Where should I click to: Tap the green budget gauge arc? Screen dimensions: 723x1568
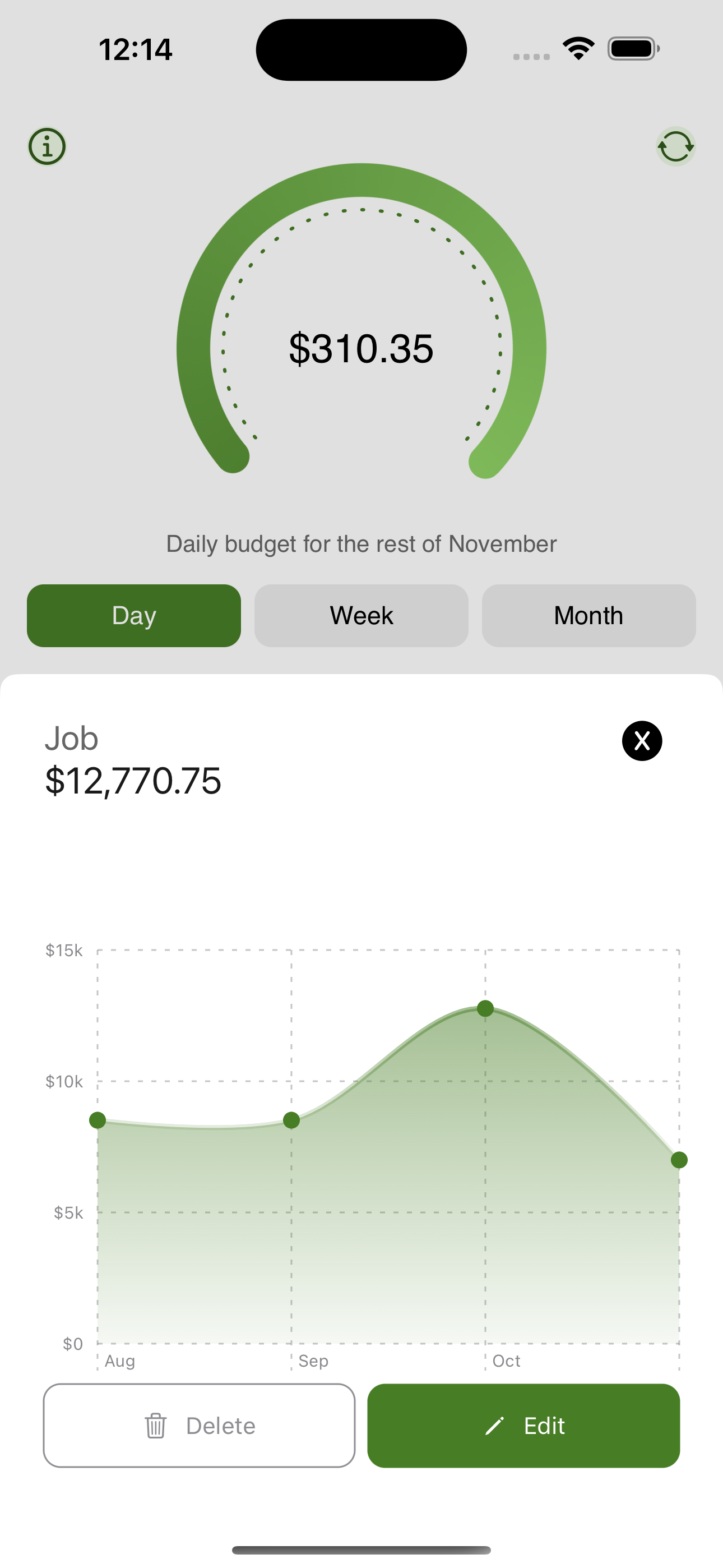tap(361, 181)
